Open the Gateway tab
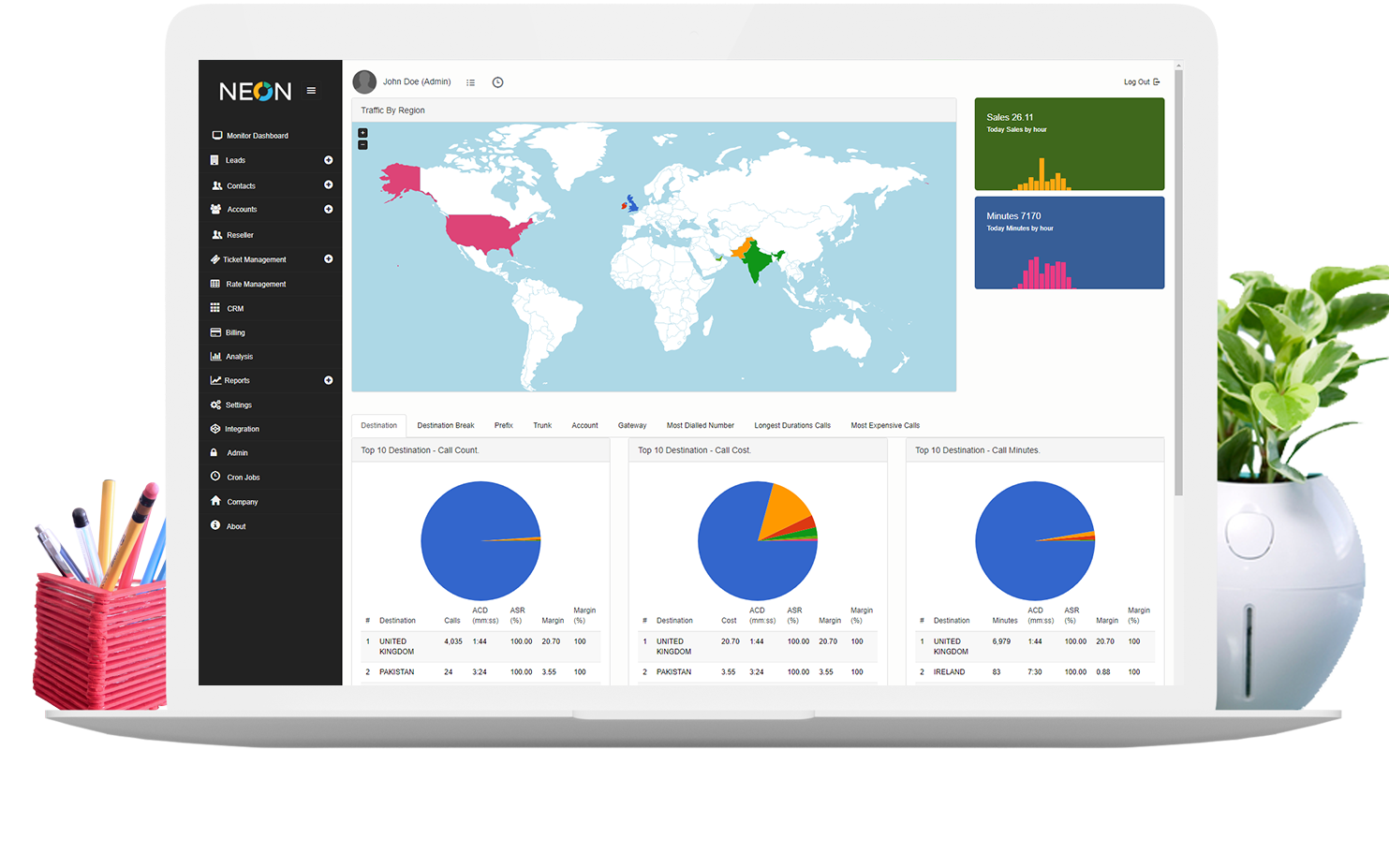 (x=632, y=425)
